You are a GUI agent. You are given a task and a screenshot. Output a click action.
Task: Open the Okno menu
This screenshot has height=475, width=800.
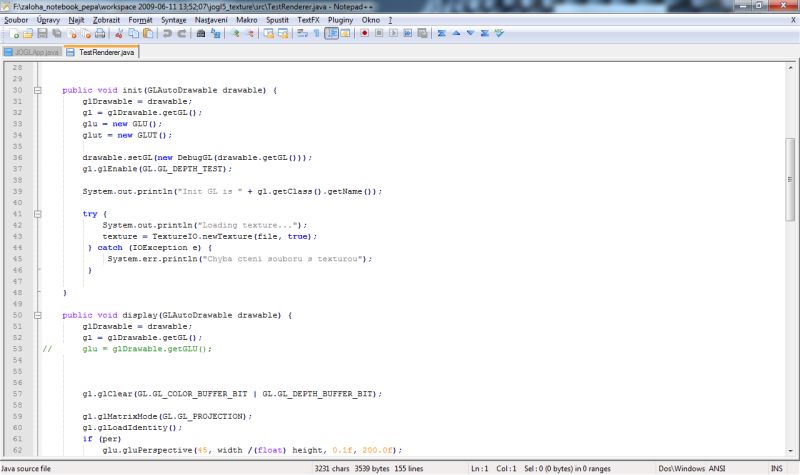(370, 20)
